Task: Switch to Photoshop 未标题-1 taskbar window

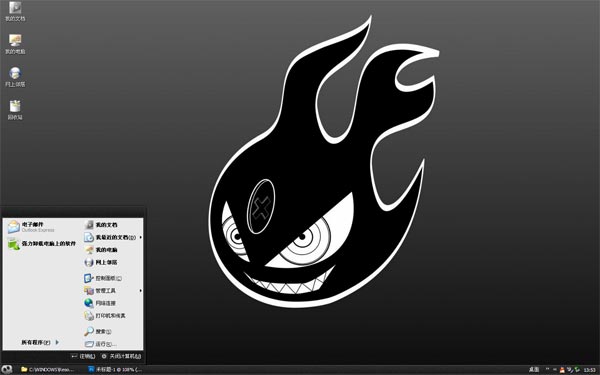Action: click(116, 369)
